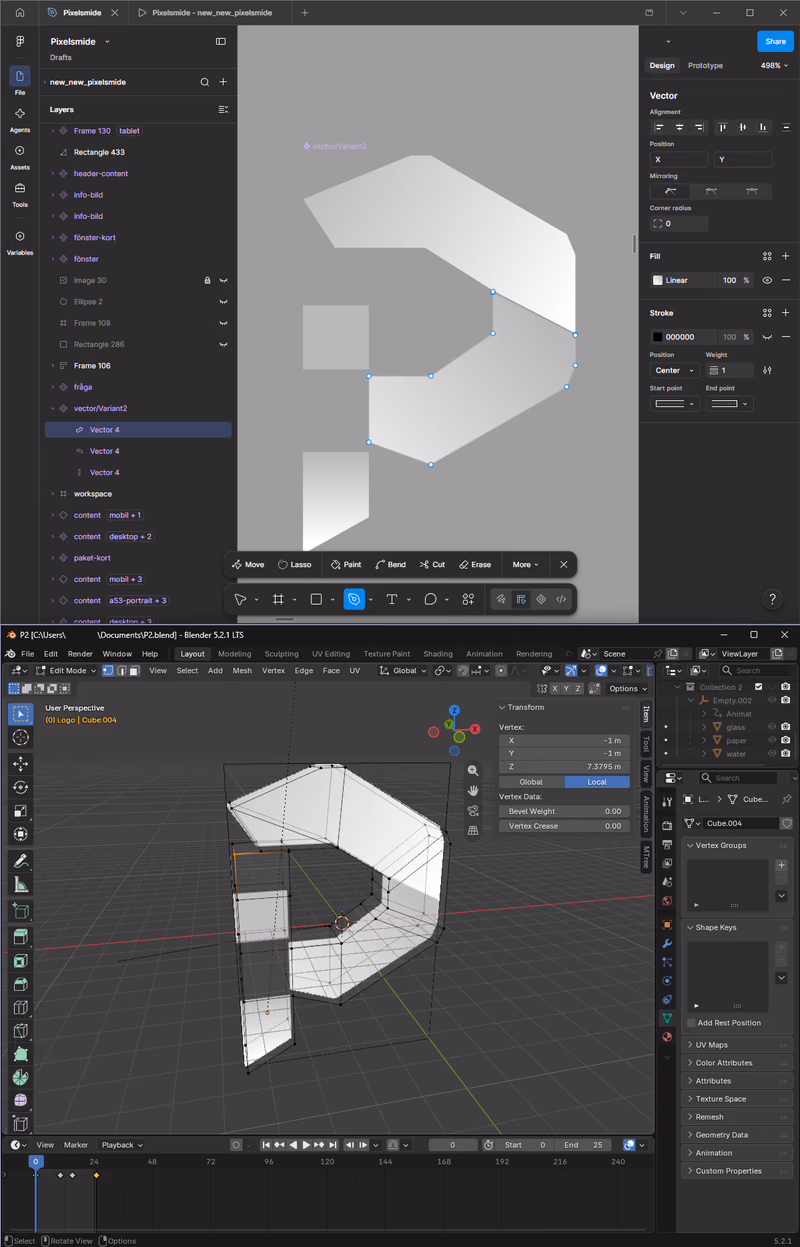Viewport: 800px width, 1247px height.
Task: Expand the Frame 106 layer
Action: [53, 366]
